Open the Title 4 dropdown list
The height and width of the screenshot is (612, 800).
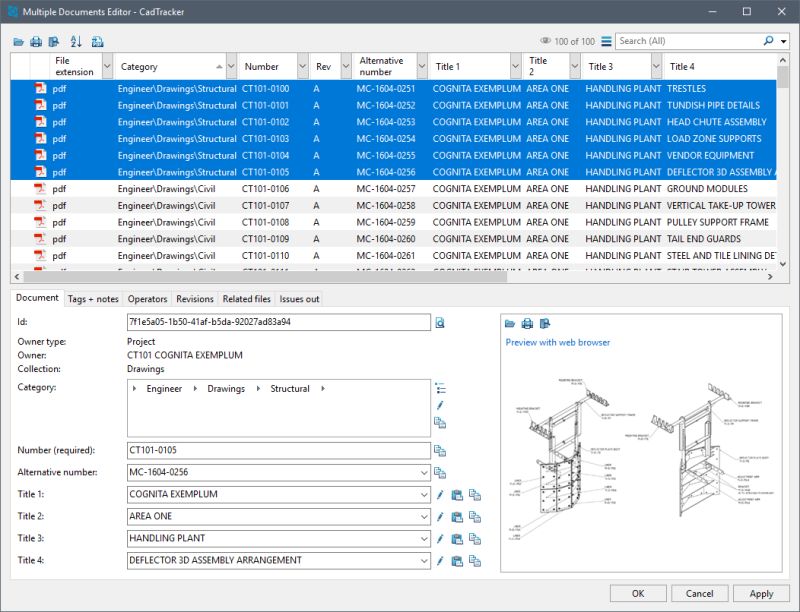coord(426,560)
